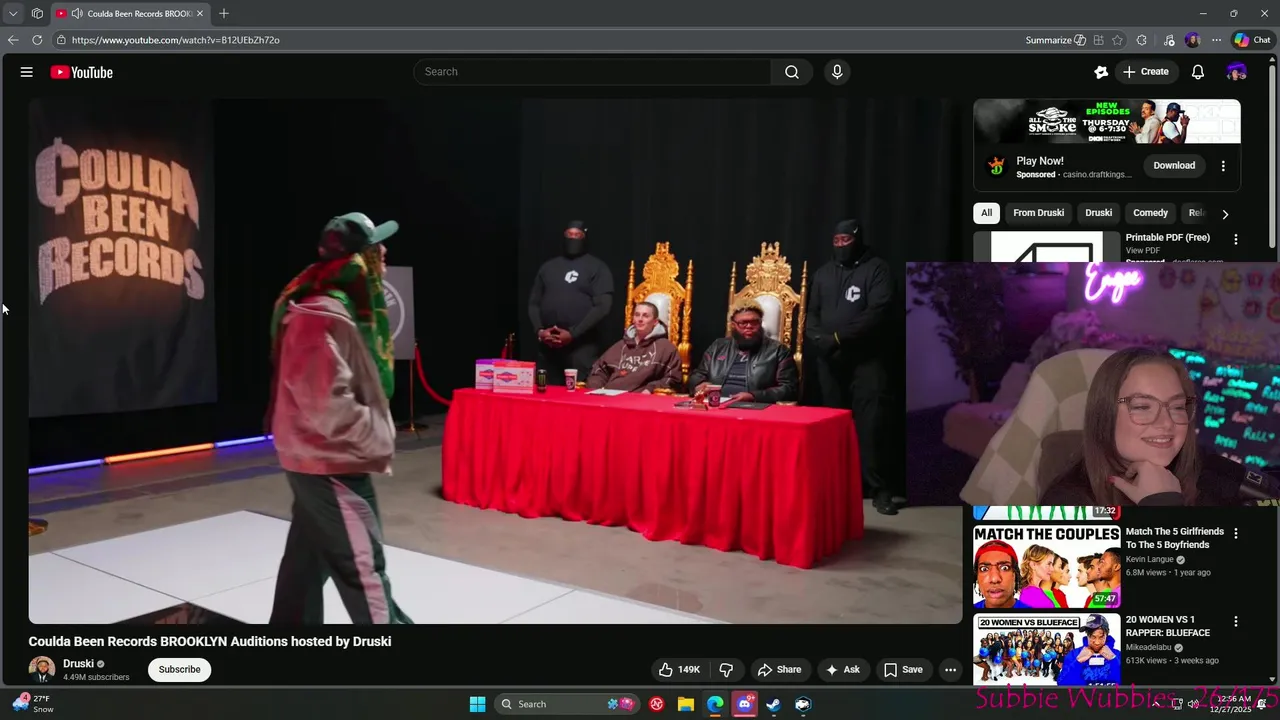Image resolution: width=1280 pixels, height=720 pixels.
Task: Open options menu for sponsored DraftKings ad
Action: tap(1223, 166)
